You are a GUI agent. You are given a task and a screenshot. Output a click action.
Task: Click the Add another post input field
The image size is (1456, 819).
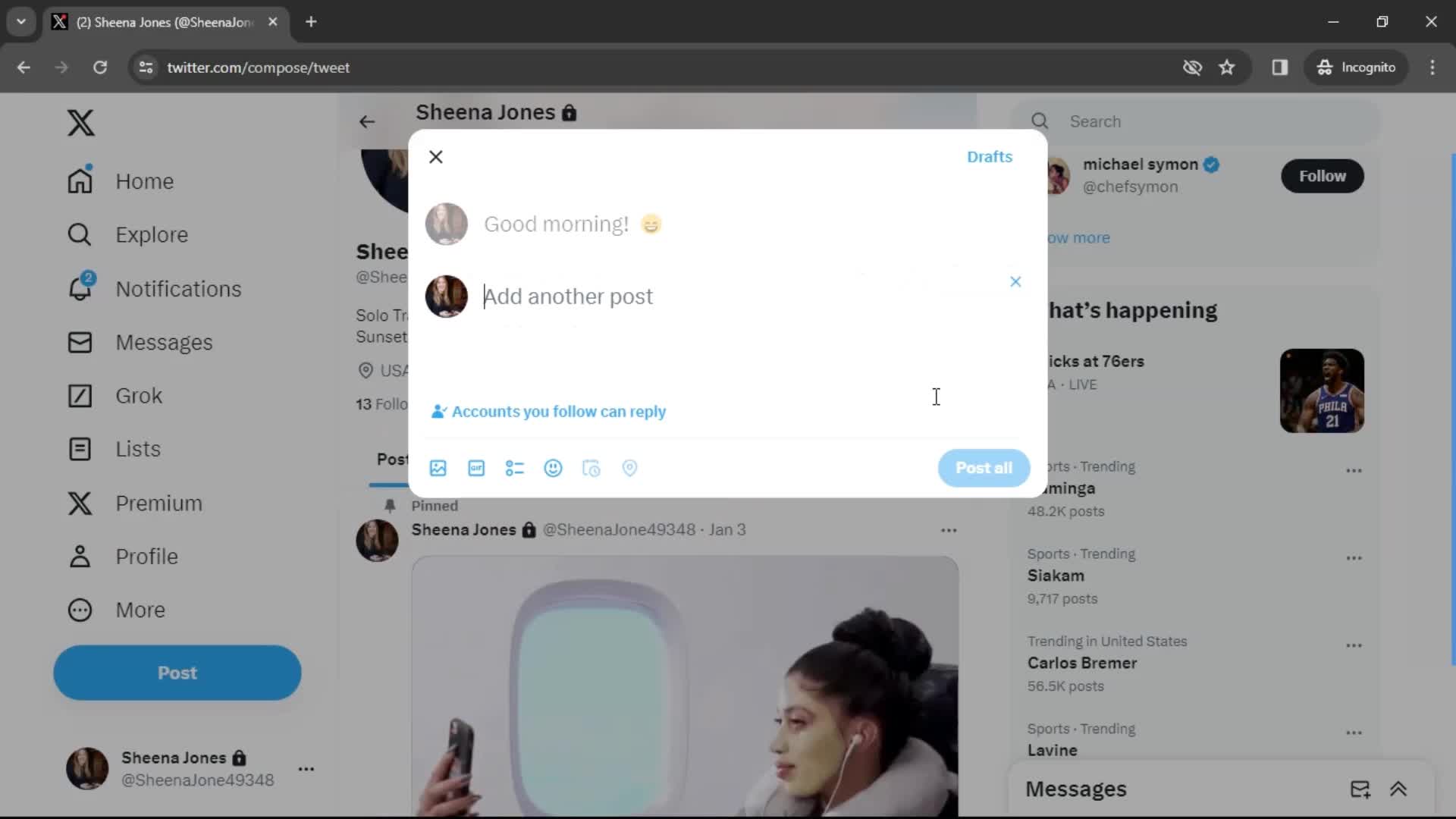568,296
